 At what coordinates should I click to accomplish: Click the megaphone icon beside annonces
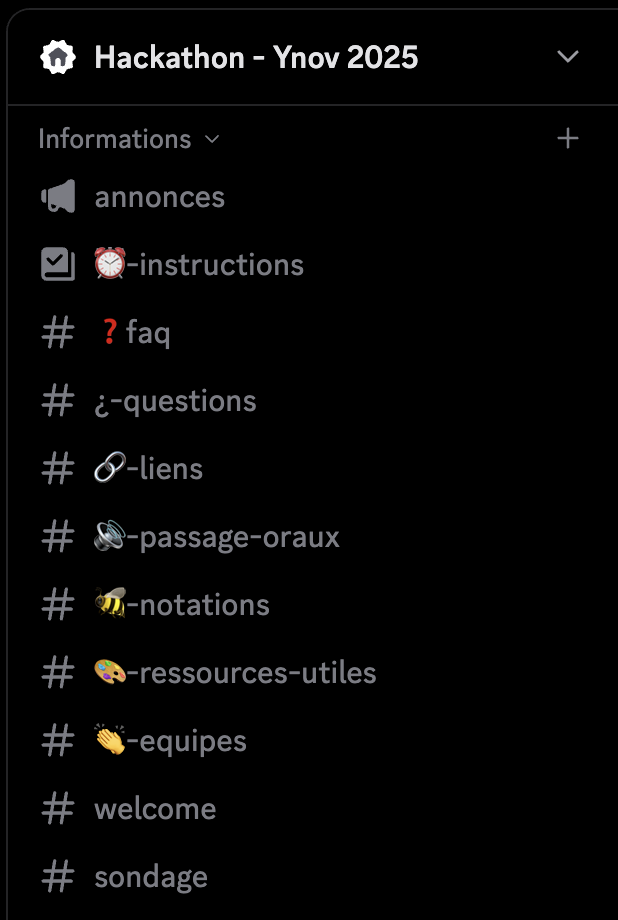[x=58, y=198]
